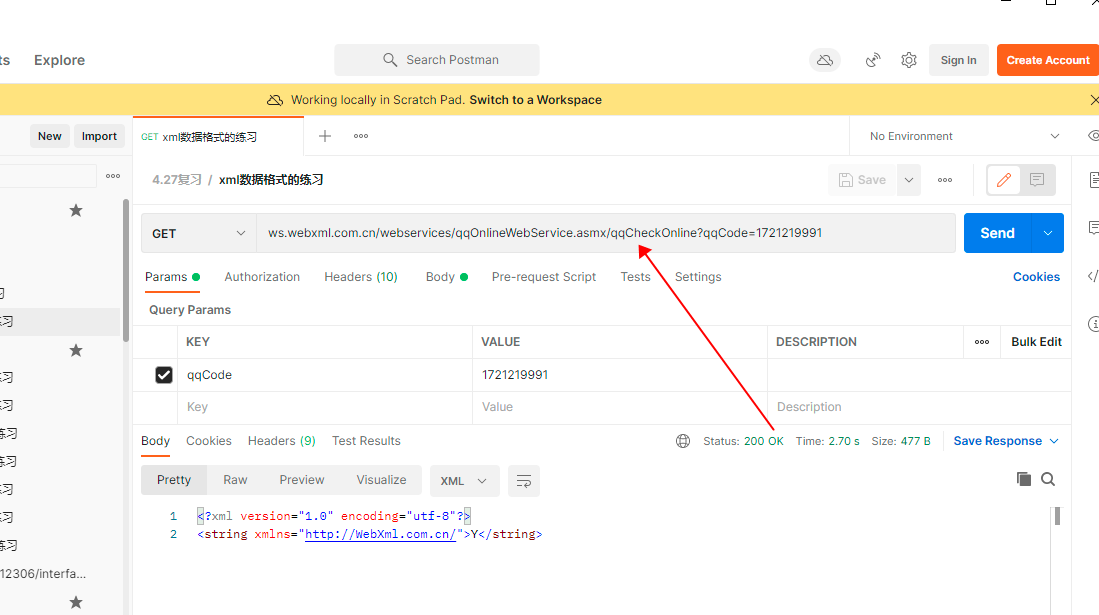Image resolution: width=1099 pixels, height=615 pixels.
Task: Switch response view to Preview
Action: [x=302, y=480]
